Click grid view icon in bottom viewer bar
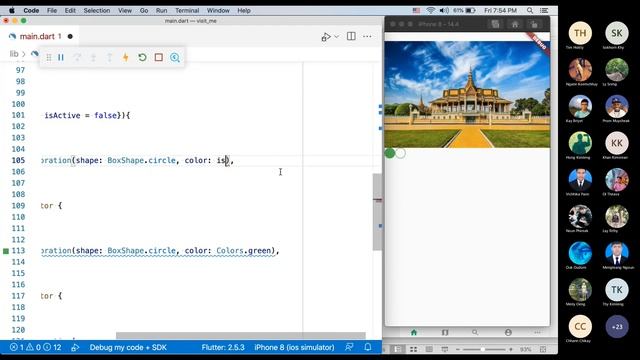 (413, 349)
